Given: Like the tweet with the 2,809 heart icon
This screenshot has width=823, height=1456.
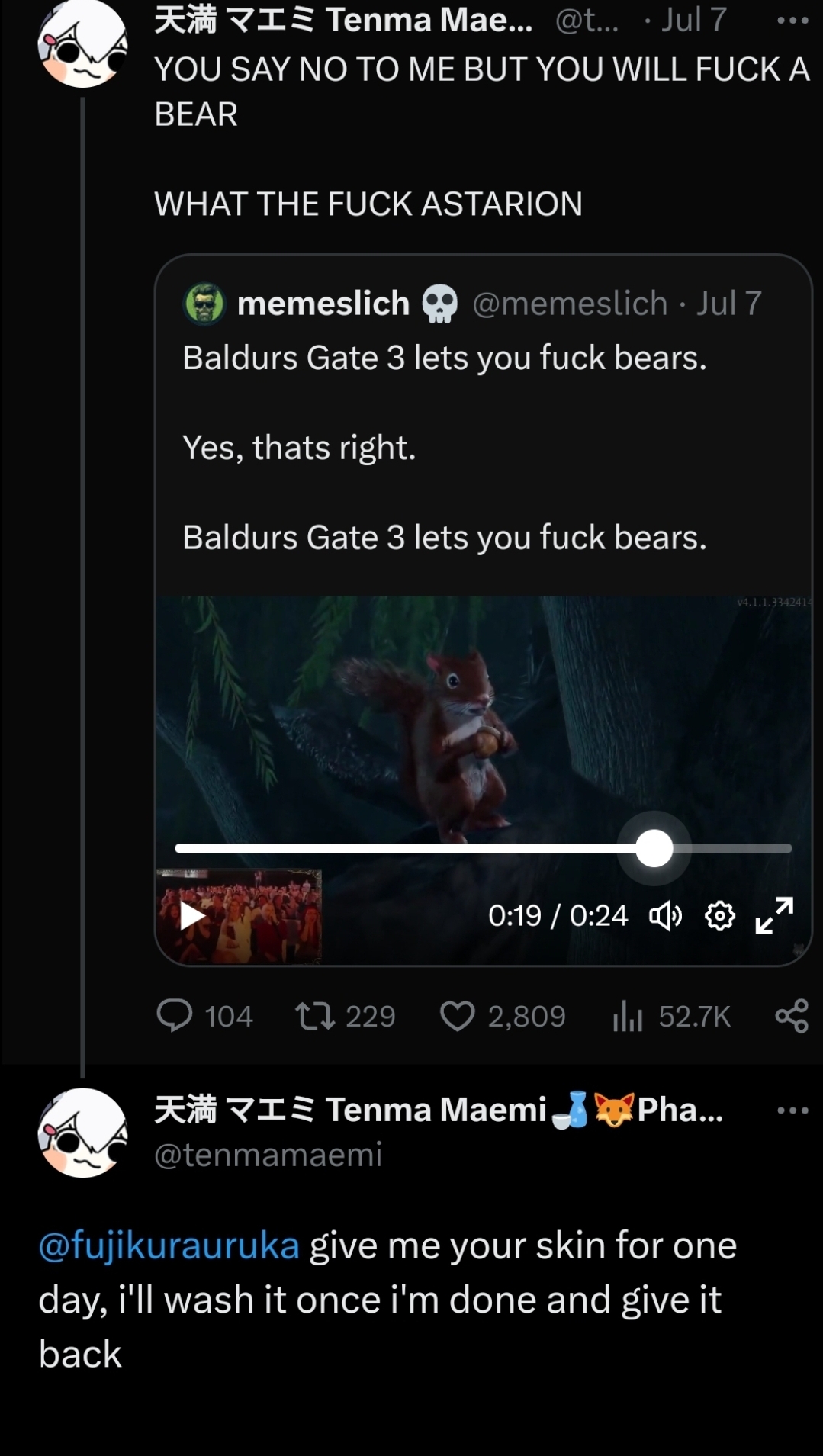Looking at the screenshot, I should 458,1016.
